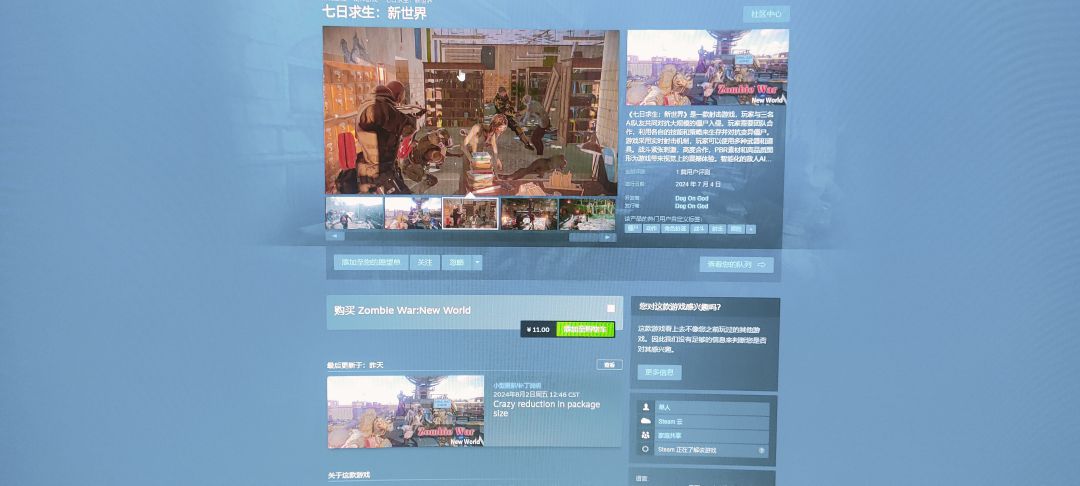
Task: Select the first screenshot thumbnail
Action: pyautogui.click(x=354, y=213)
